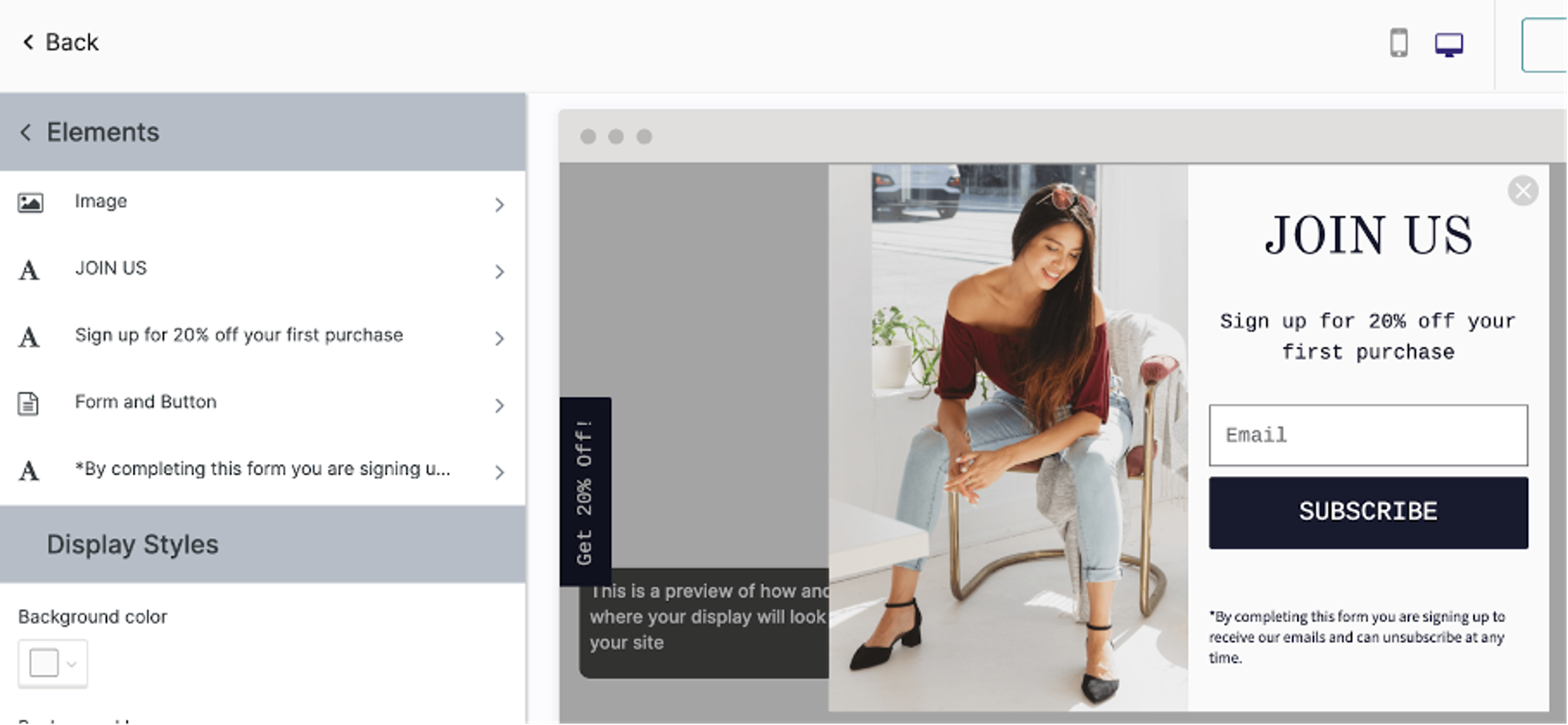Expand the Sign up for 20% off chevron
1568x725 pixels.
[x=500, y=338]
